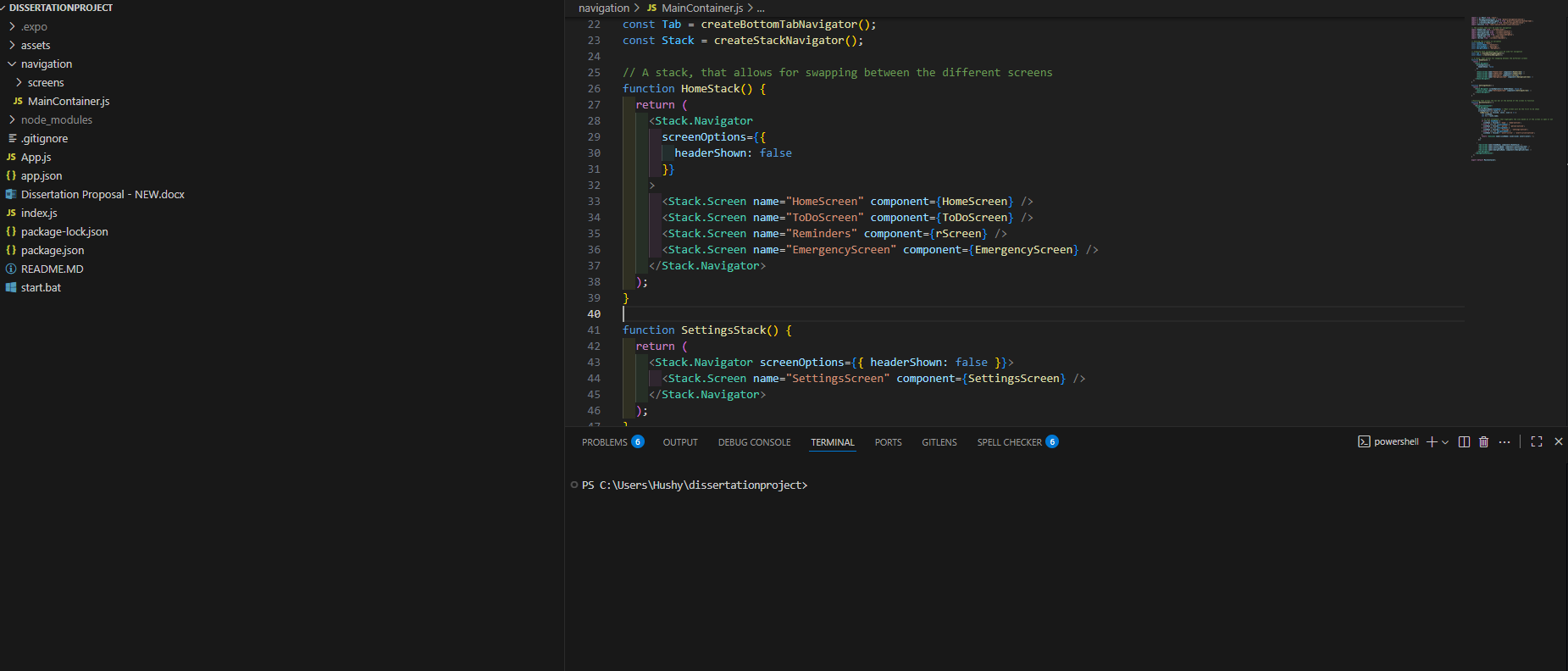Click 'headerShown: false' on line 30
The height and width of the screenshot is (671, 1568).
734,153
